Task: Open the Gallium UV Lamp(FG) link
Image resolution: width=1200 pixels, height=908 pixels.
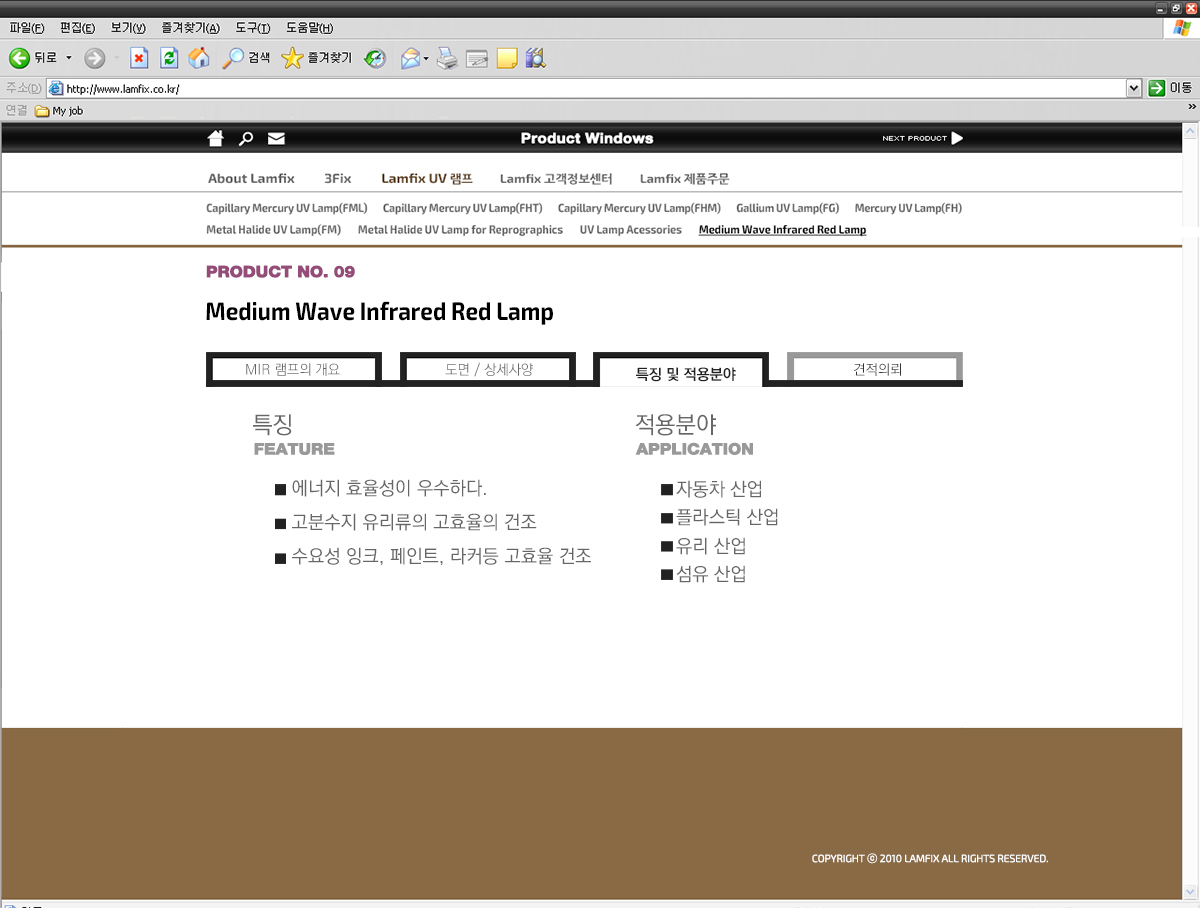Action: coord(787,208)
